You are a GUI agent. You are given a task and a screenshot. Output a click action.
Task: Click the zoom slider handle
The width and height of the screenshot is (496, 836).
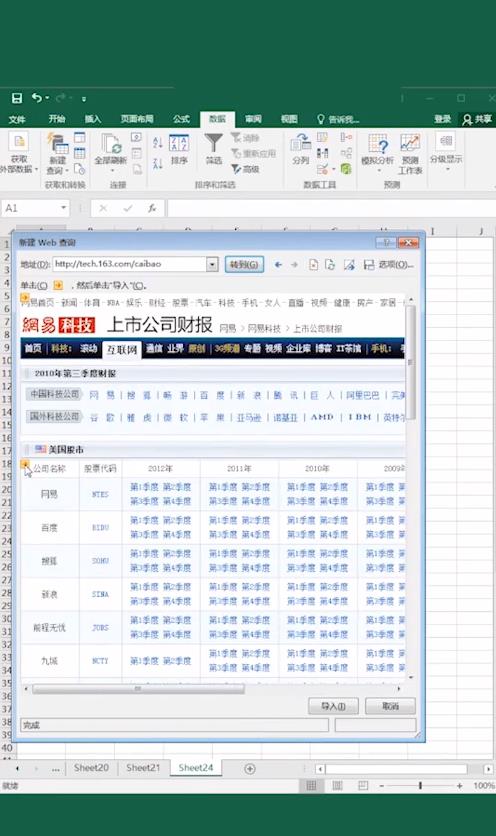point(420,786)
